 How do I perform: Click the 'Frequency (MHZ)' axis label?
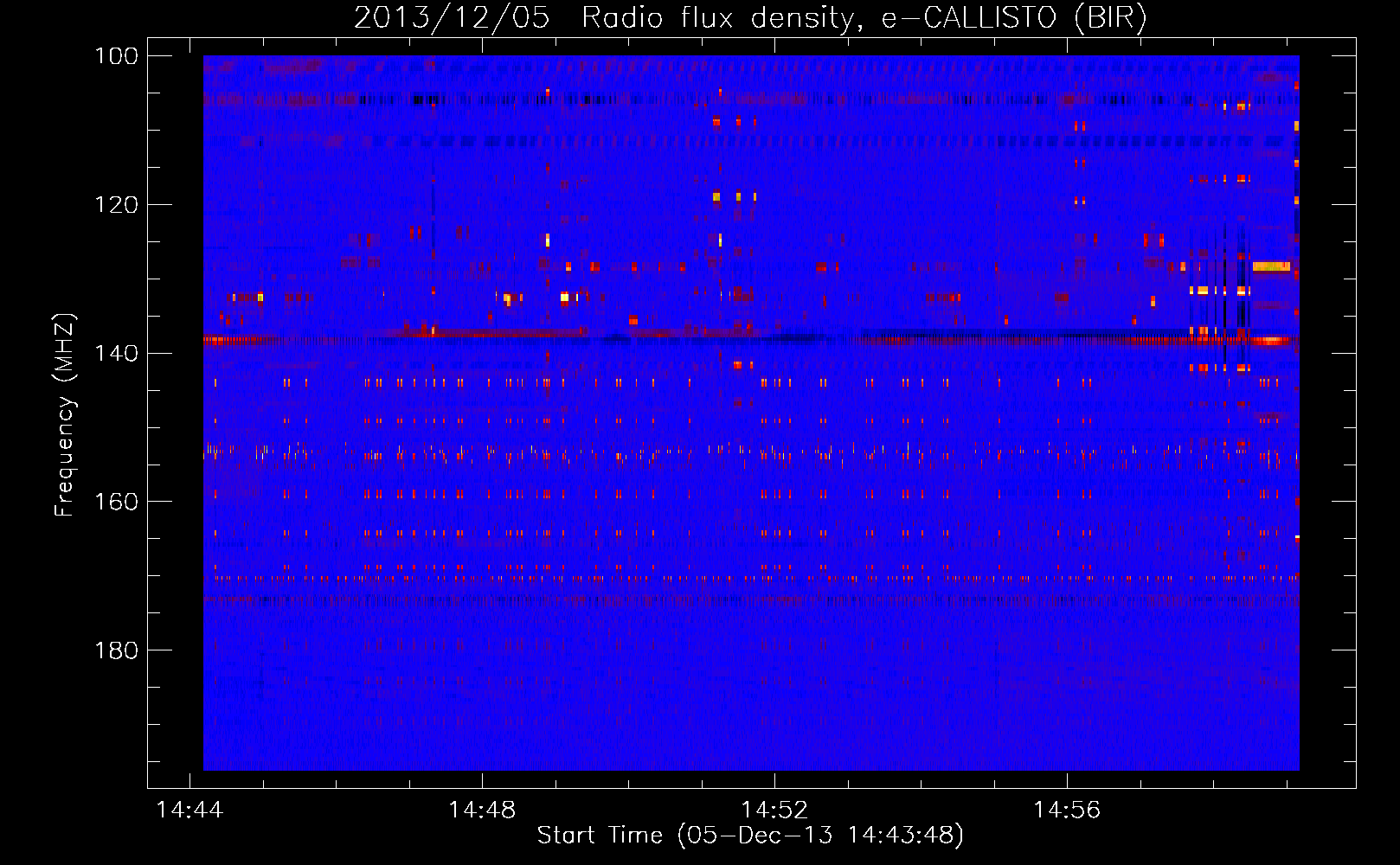(x=65, y=415)
